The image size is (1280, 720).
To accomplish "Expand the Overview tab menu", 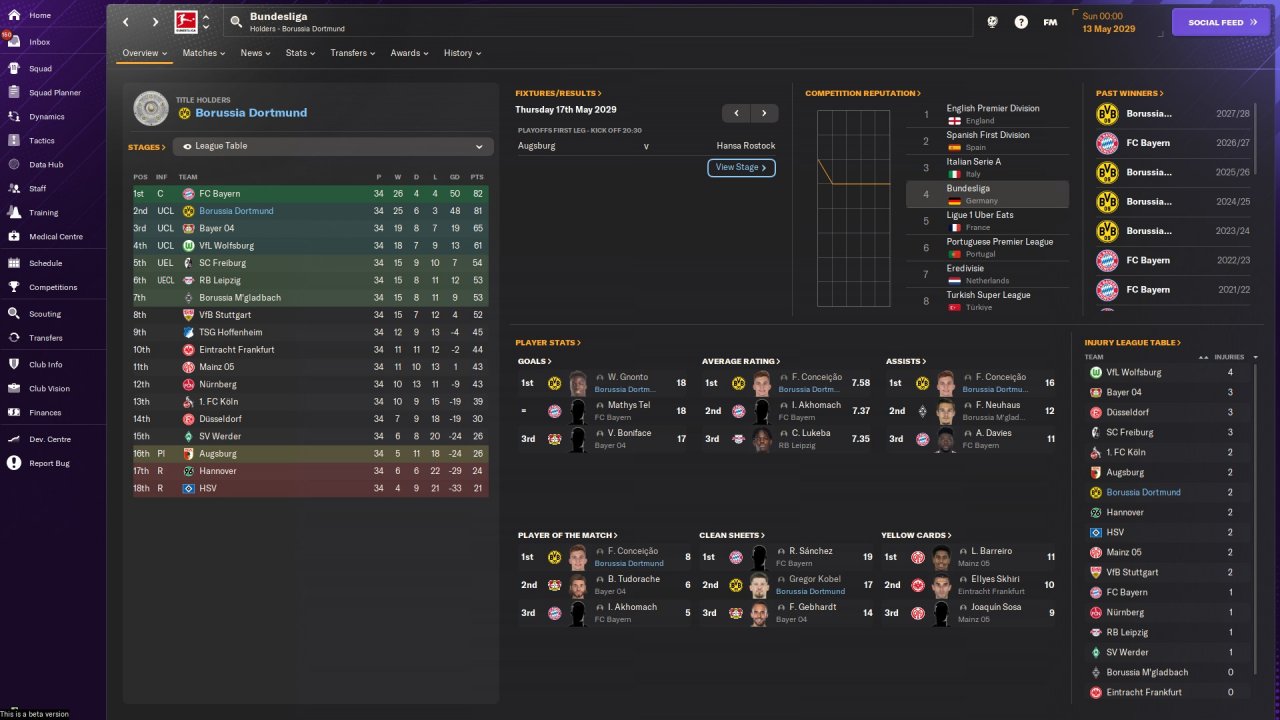I will [146, 53].
